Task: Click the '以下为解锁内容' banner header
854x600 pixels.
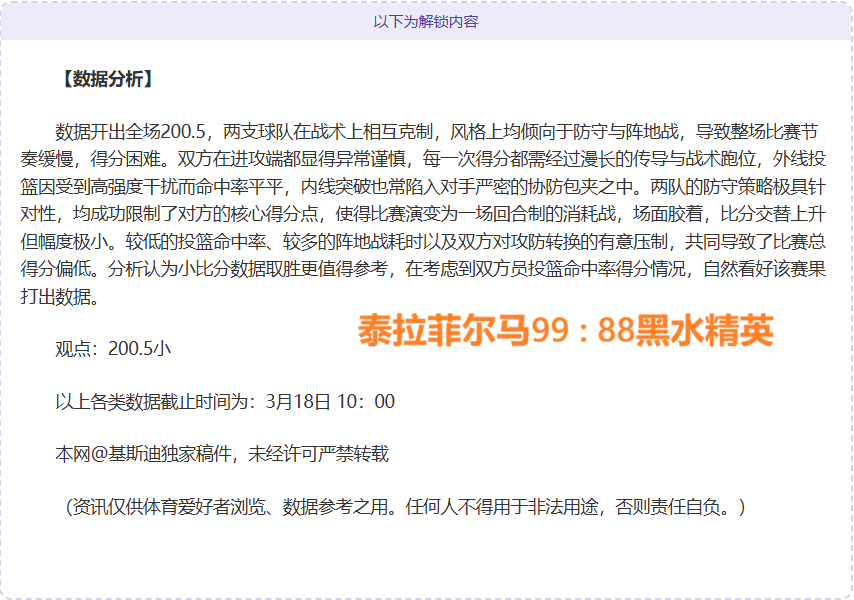Action: click(x=426, y=21)
